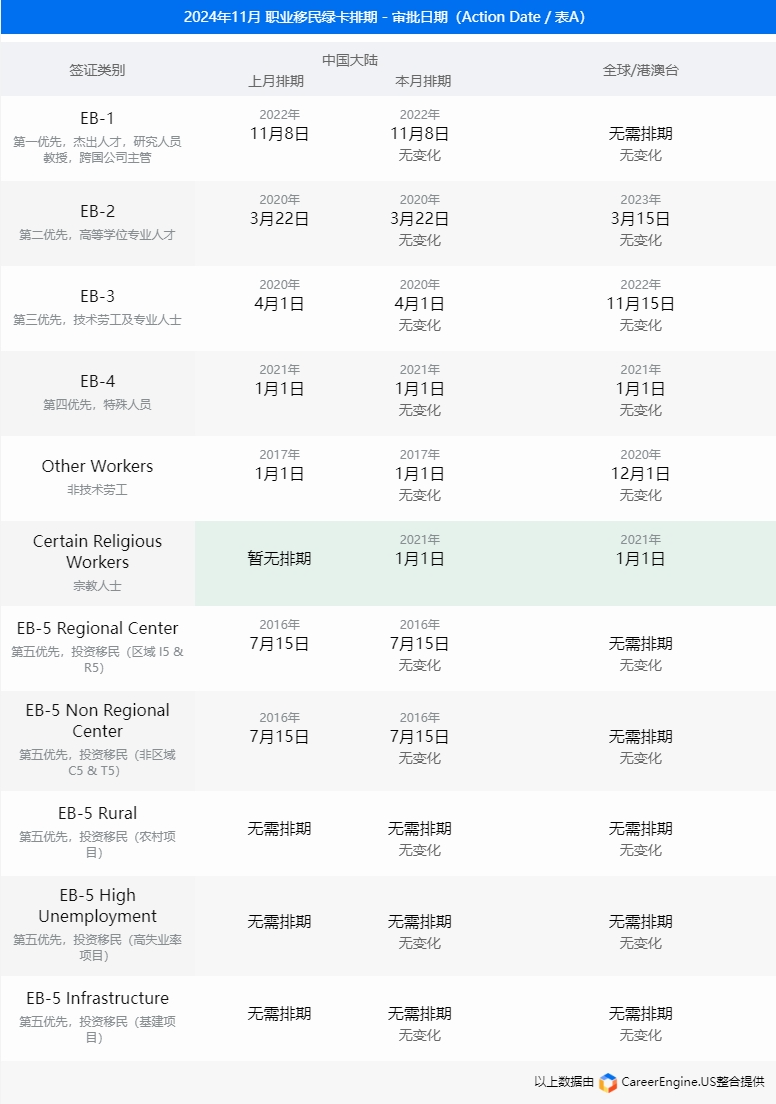Select the 上月排期 column header
Screen dimensions: 776x1104
click(x=276, y=81)
